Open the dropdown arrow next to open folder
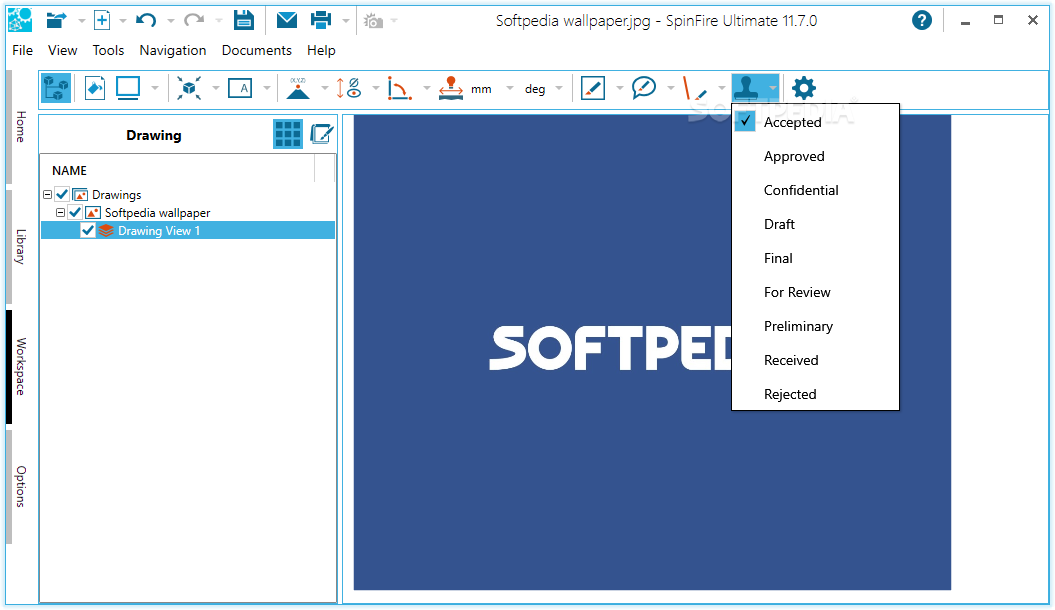Screen dimensions: 1055x610 point(81,22)
